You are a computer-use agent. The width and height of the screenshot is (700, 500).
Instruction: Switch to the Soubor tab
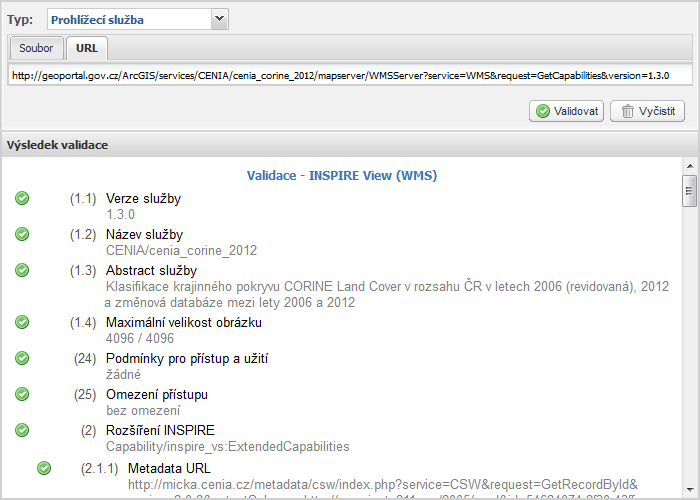point(36,48)
